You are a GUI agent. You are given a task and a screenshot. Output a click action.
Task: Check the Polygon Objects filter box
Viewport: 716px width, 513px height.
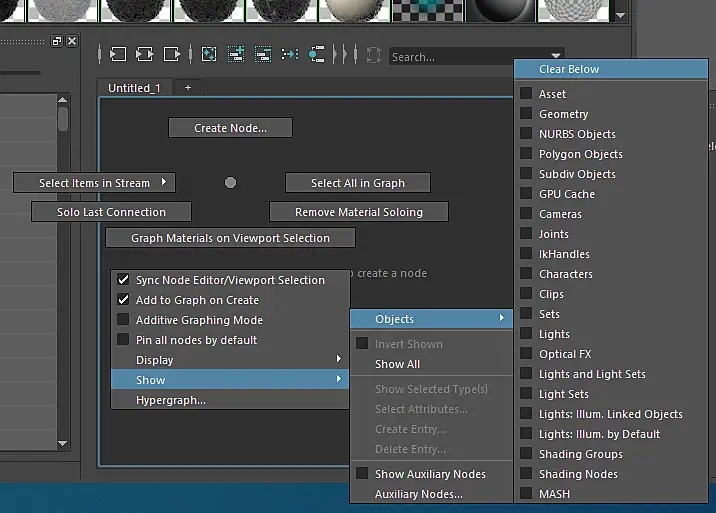click(x=526, y=153)
